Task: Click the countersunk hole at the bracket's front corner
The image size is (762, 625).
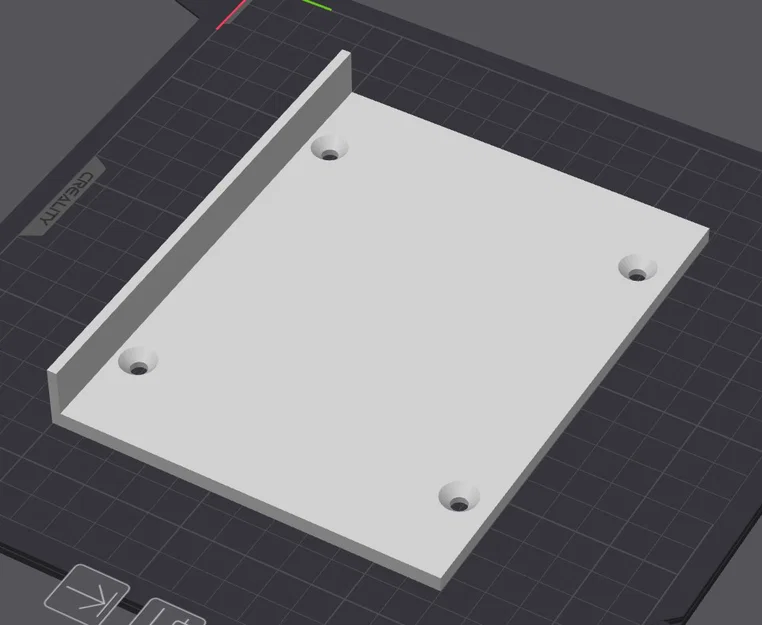Action: click(459, 496)
